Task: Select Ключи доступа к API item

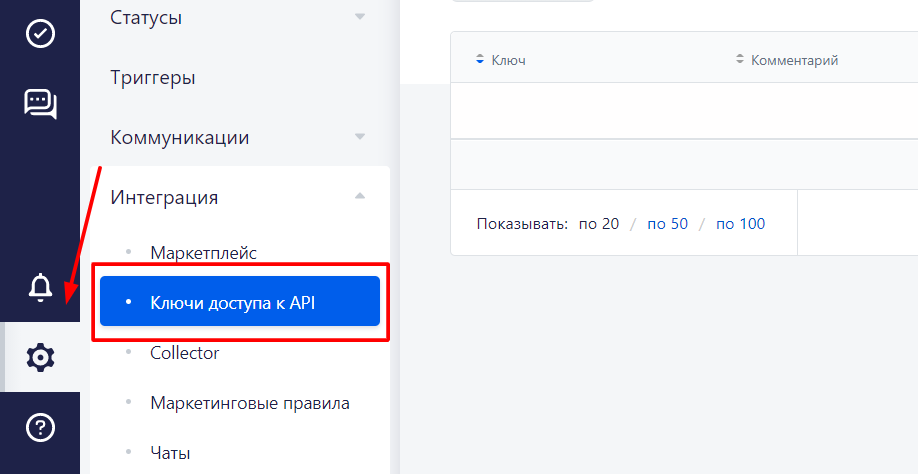Action: [x=233, y=301]
